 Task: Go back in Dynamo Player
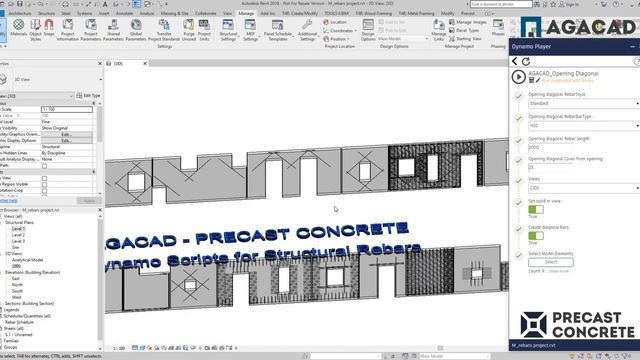pyautogui.click(x=515, y=61)
